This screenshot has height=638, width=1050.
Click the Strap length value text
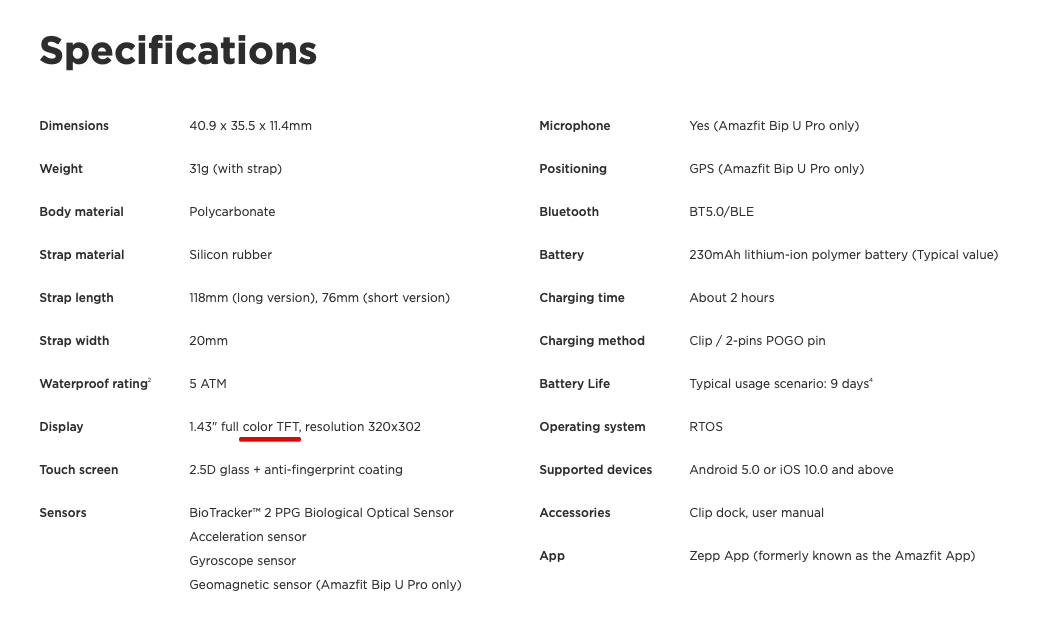click(x=319, y=298)
